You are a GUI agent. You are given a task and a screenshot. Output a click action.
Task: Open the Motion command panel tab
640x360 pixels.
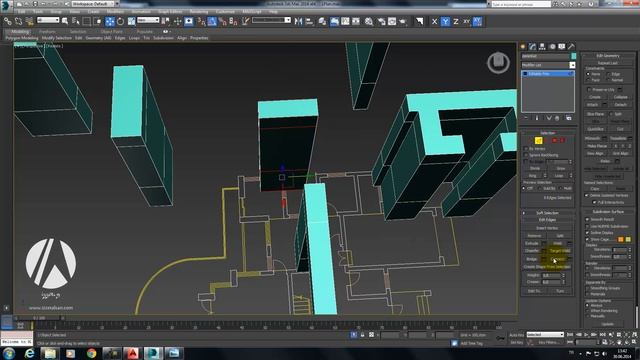pyautogui.click(x=552, y=47)
